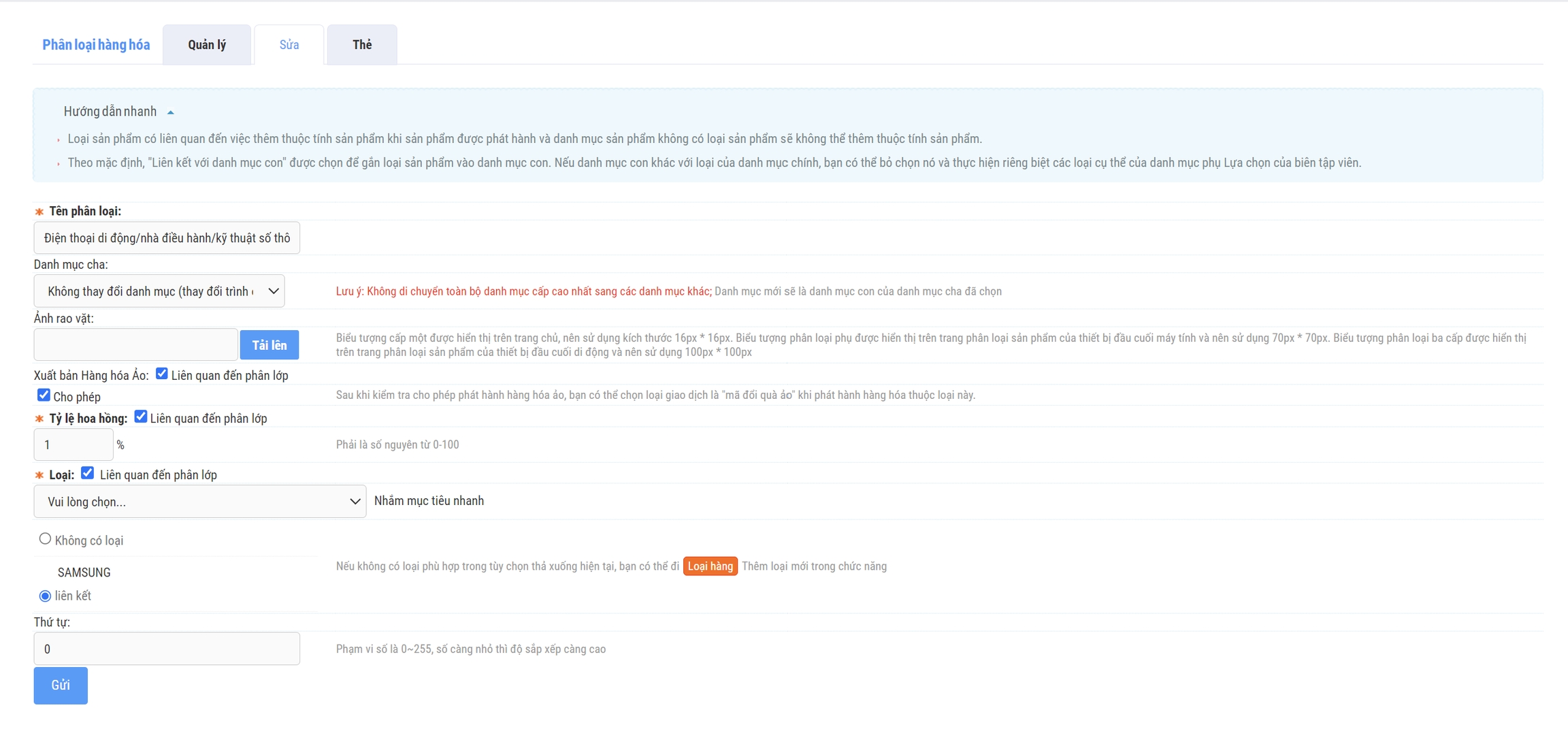The image size is (1568, 729).
Task: Expand the Vui lòng chọn type dropdown
Action: [x=200, y=502]
